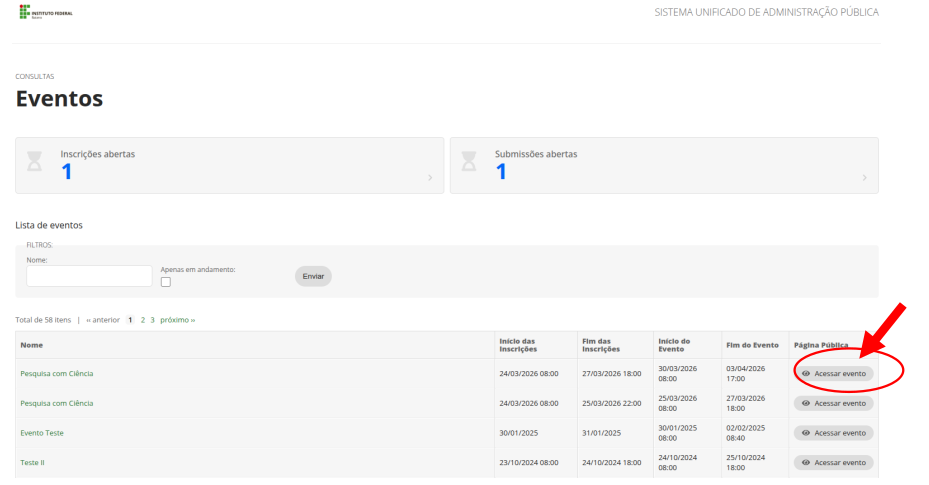Open Acessar evento for Evento Teste
Image resolution: width=929 pixels, height=485 pixels.
tap(834, 433)
